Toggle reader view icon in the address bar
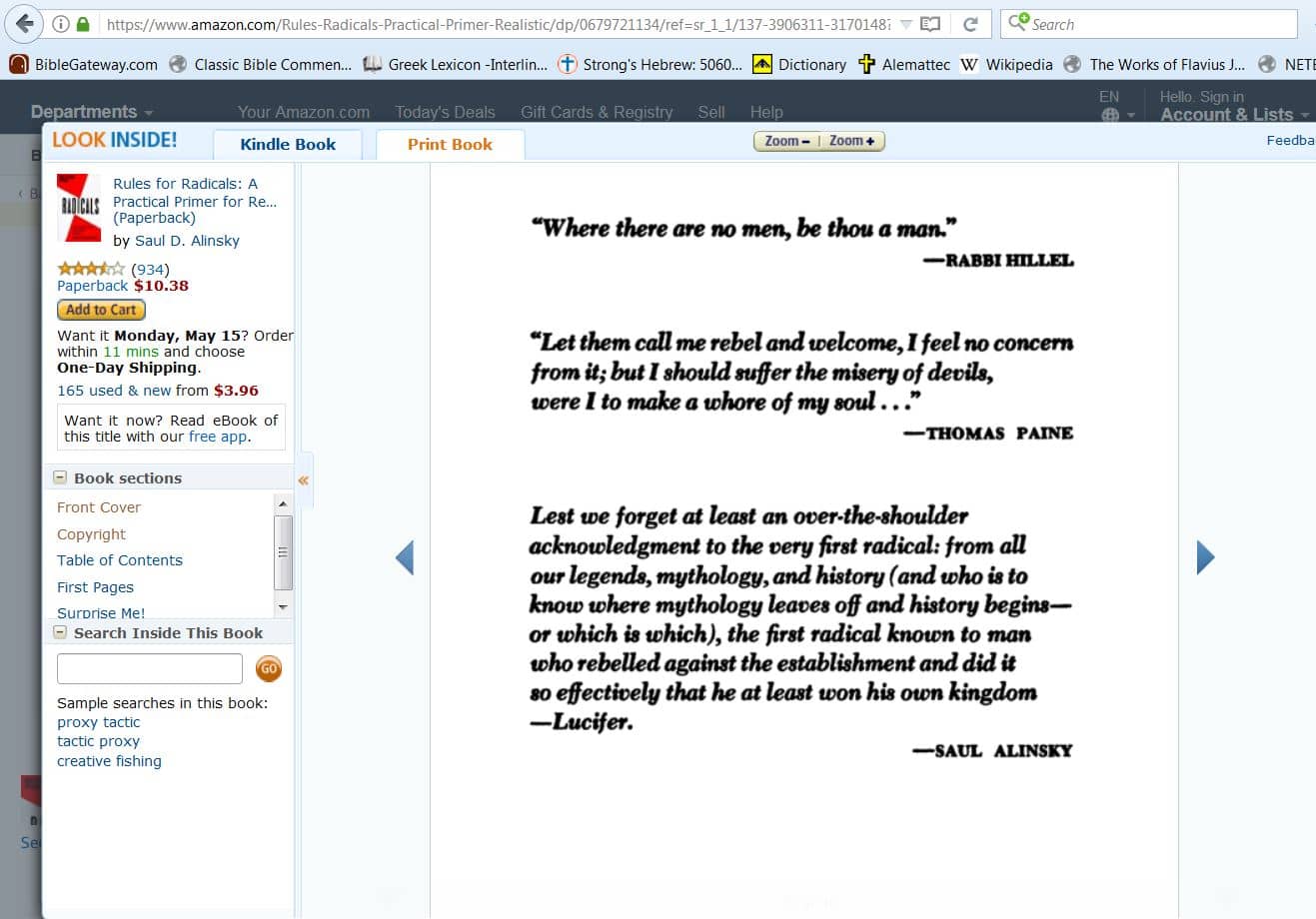The width and height of the screenshot is (1316, 919). pyautogui.click(x=930, y=24)
